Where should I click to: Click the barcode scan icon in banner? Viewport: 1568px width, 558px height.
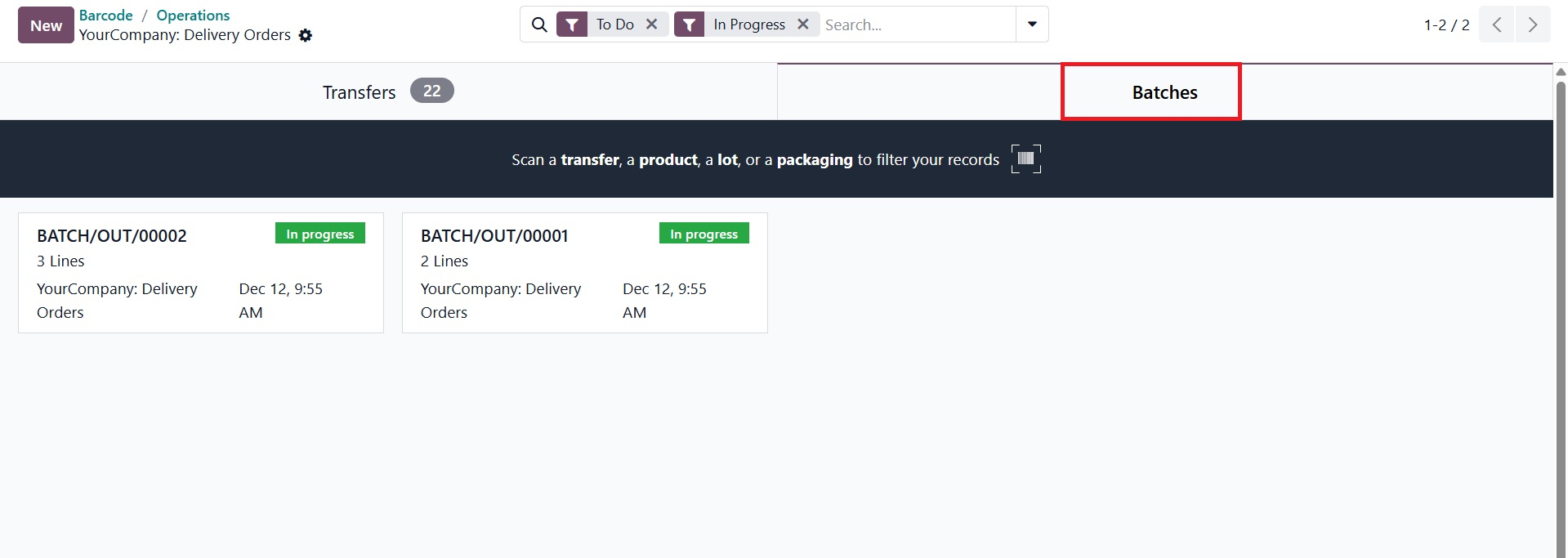pos(1025,158)
